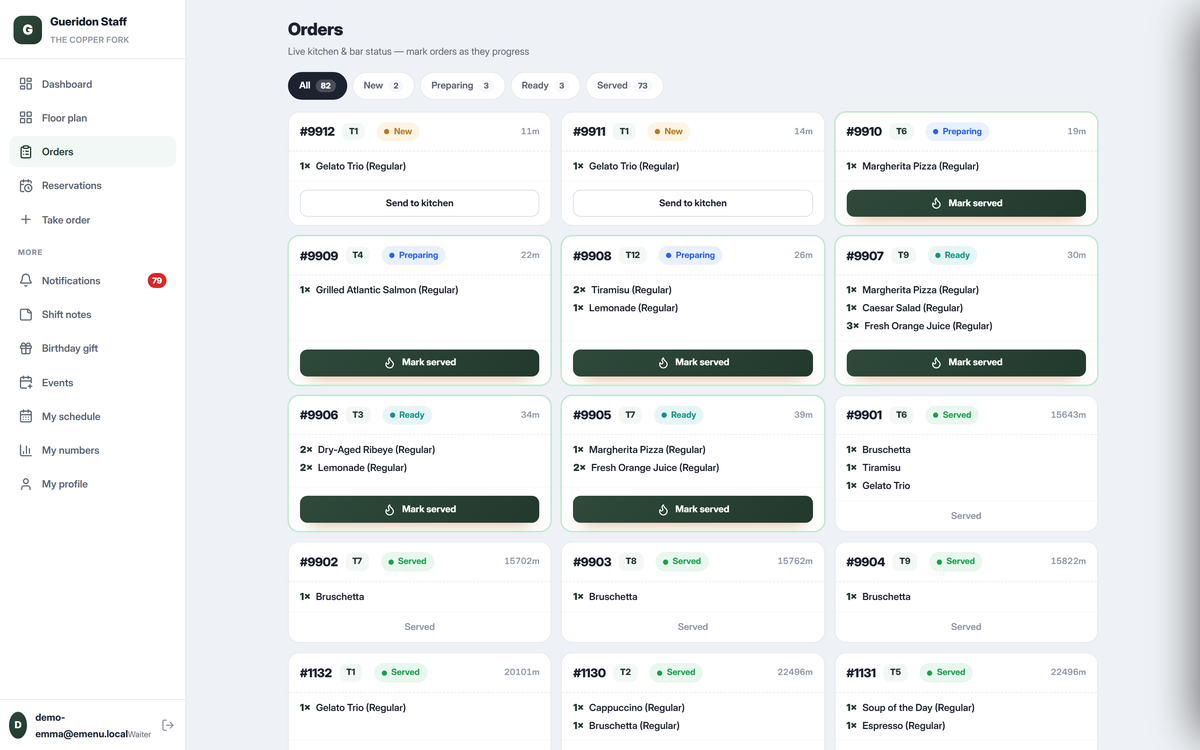
Task: Click Mark served on order #9905
Action: point(693,509)
